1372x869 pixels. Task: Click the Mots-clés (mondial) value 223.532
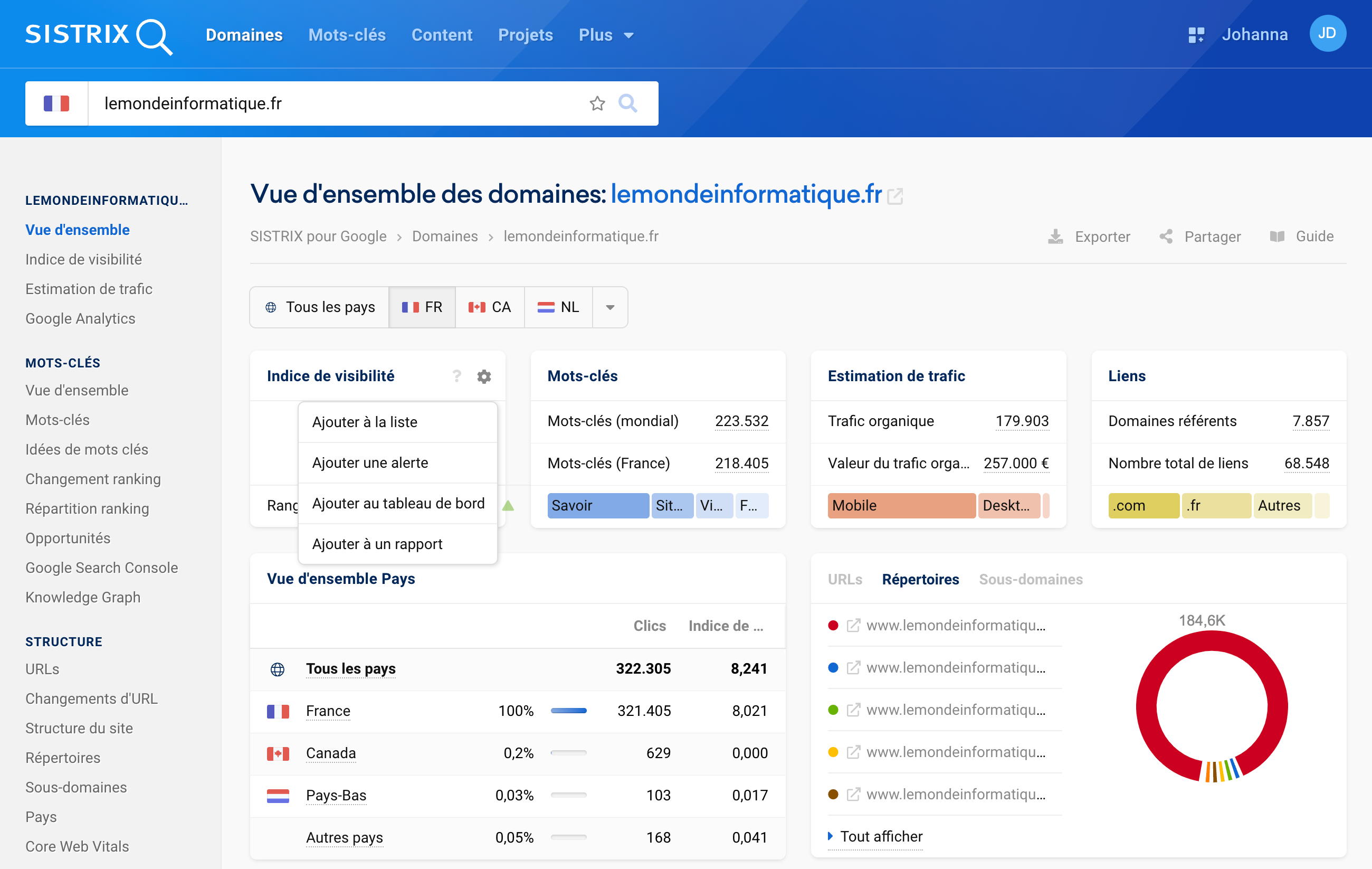point(741,421)
